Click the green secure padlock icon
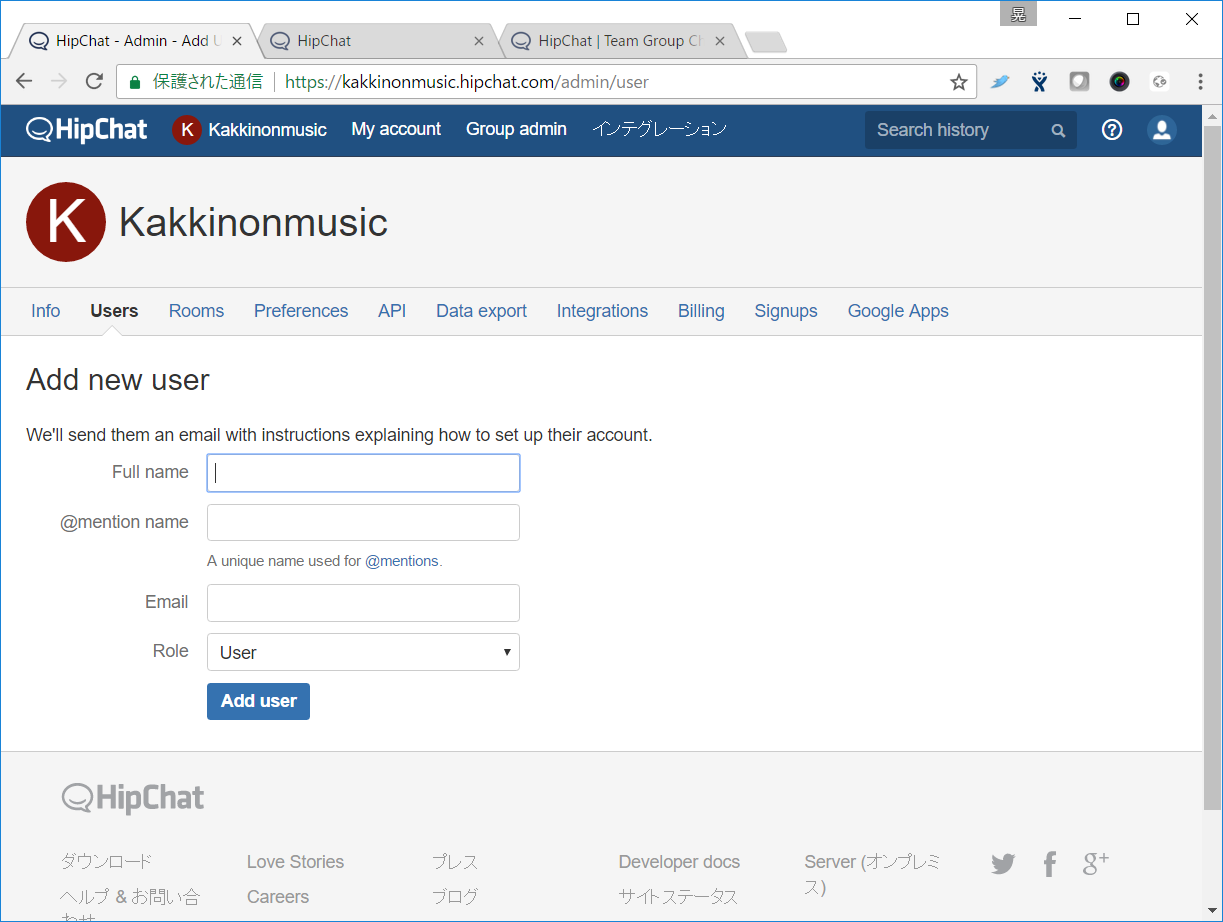 tap(135, 82)
